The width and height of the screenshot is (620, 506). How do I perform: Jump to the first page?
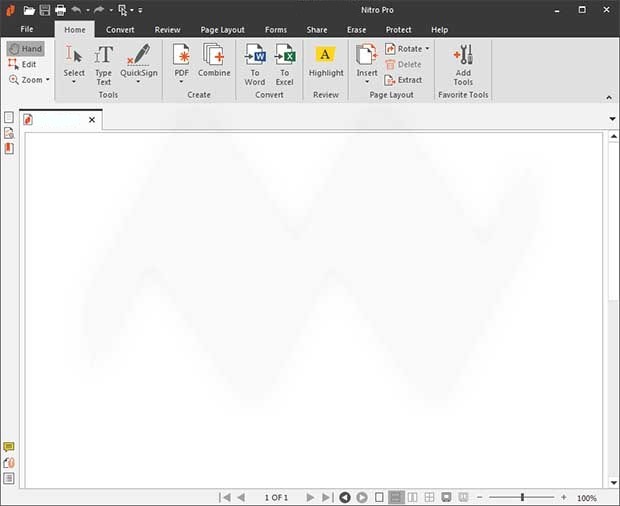(x=225, y=497)
